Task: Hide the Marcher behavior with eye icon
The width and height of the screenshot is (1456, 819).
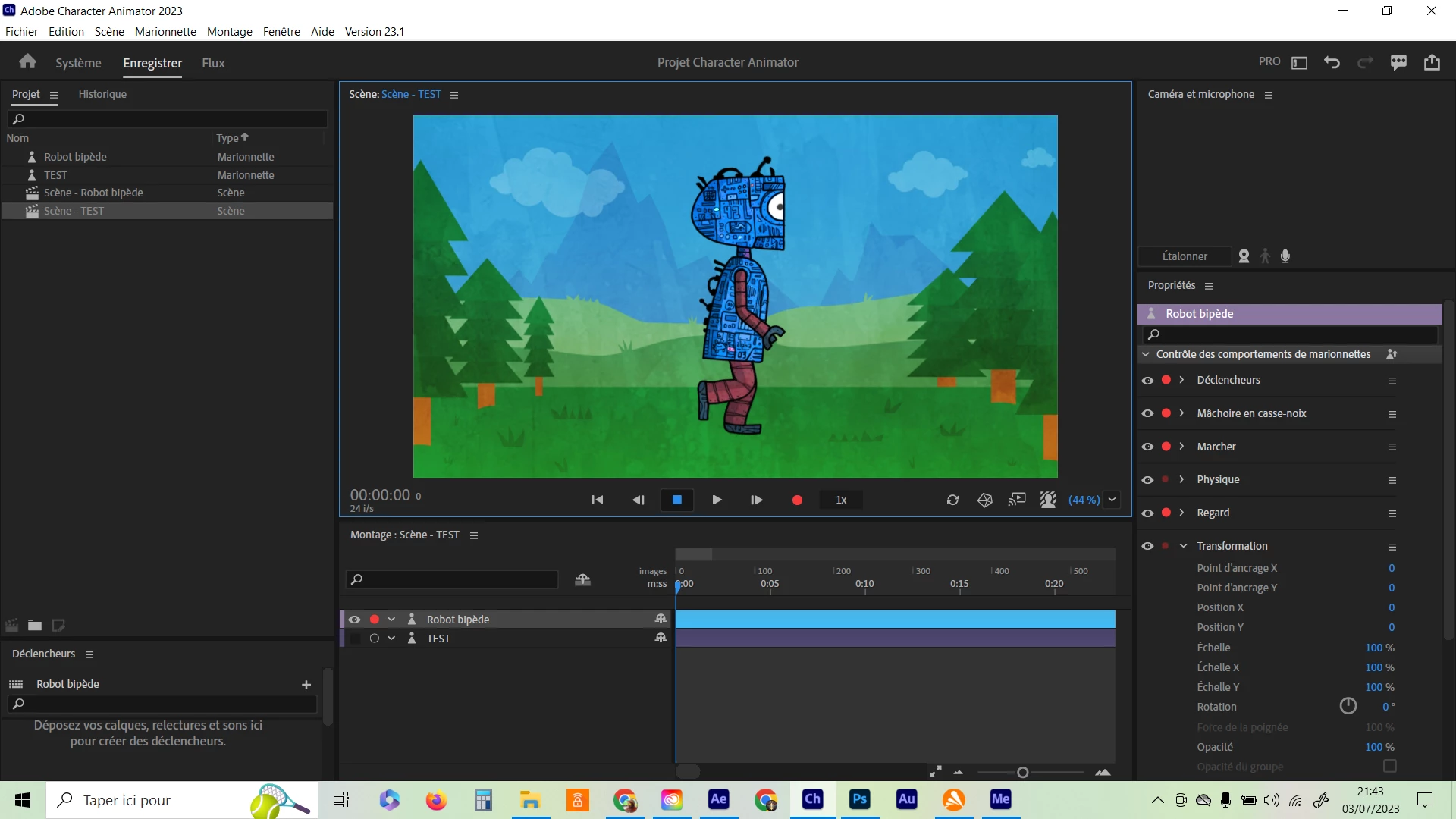Action: 1147,447
